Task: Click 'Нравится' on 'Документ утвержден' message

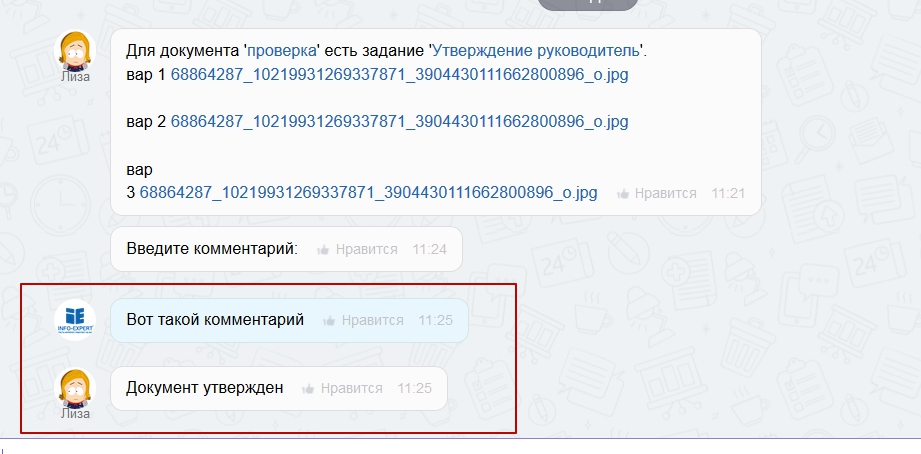Action: click(x=351, y=389)
